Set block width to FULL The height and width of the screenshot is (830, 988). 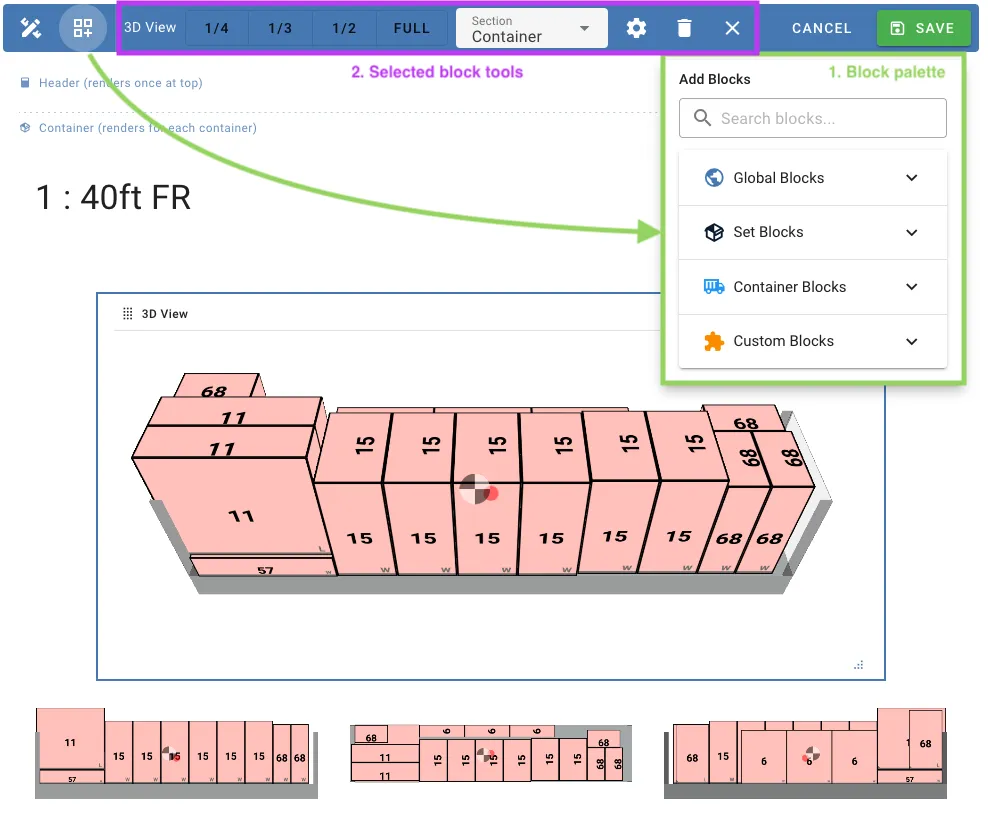(411, 28)
